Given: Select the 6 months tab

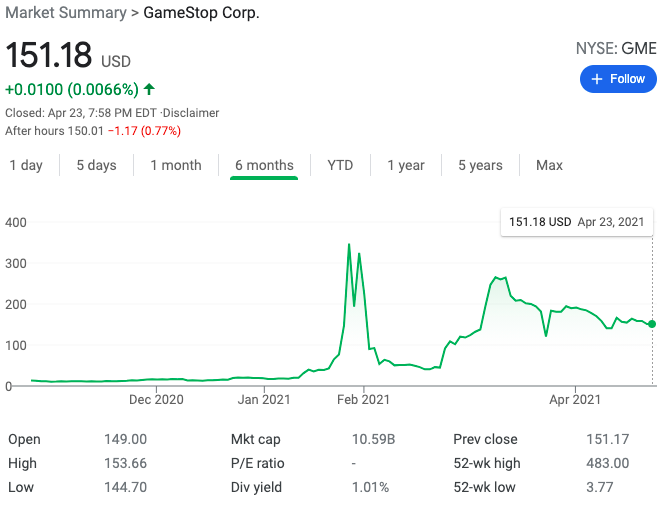Looking at the screenshot, I should [x=264, y=165].
